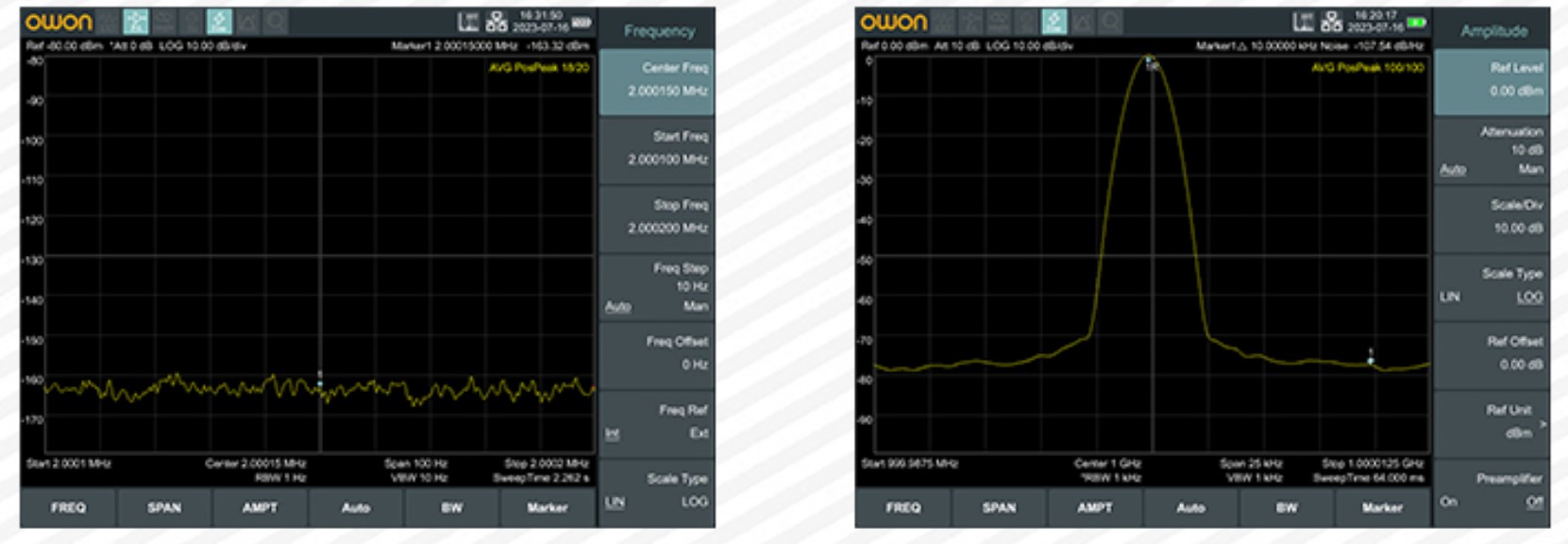The image size is (1568, 544).
Task: Open the BW menu on the right screen
Action: point(1288,508)
